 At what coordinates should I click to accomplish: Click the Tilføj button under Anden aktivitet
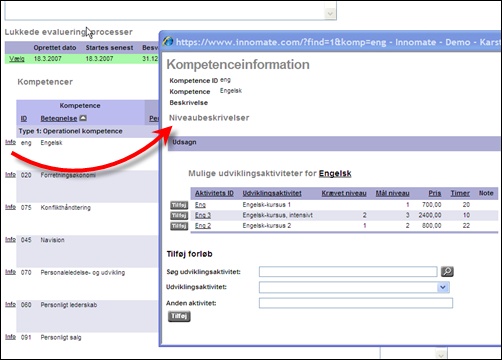(x=179, y=316)
